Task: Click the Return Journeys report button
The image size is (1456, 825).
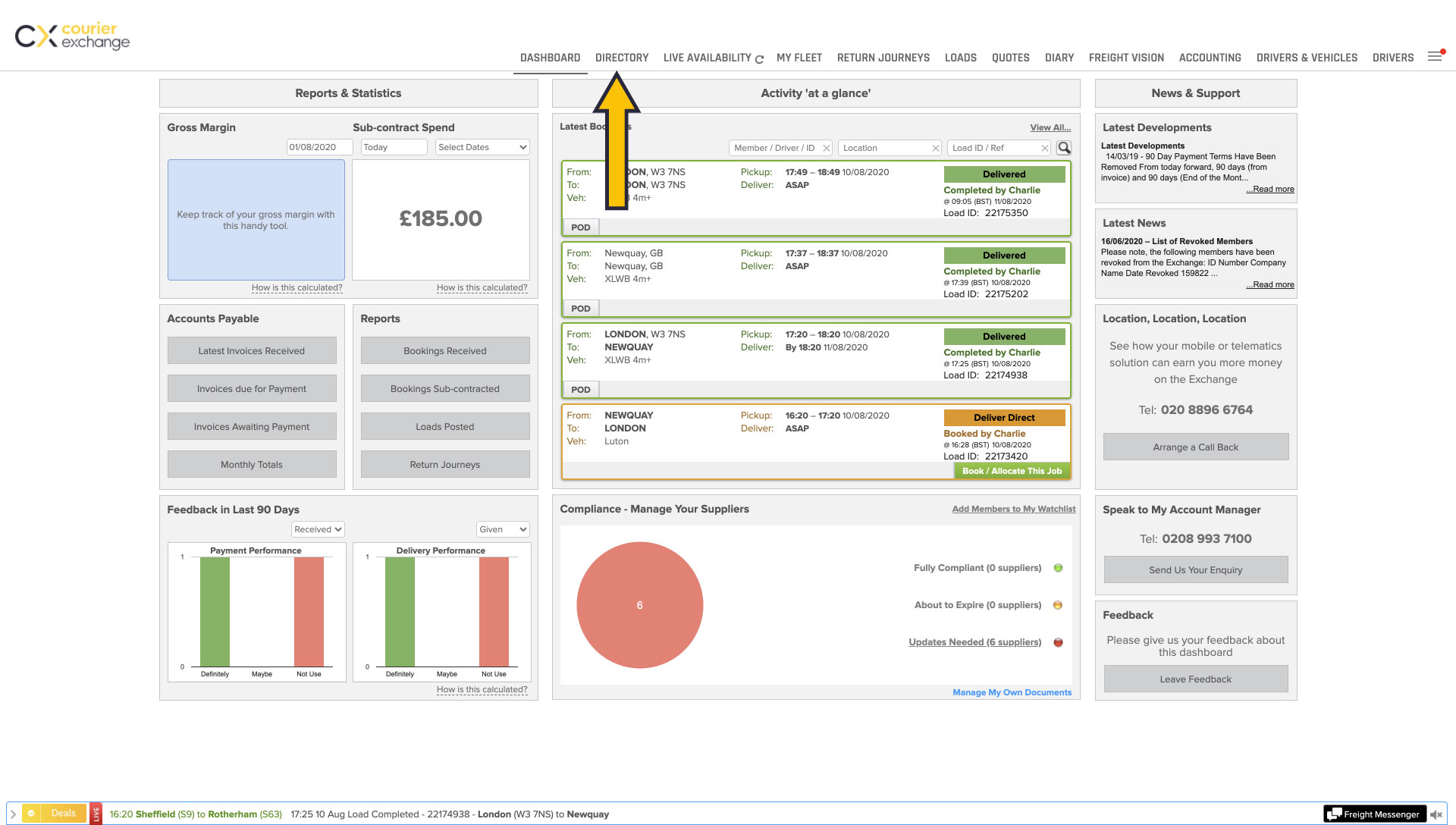Action: (x=445, y=465)
